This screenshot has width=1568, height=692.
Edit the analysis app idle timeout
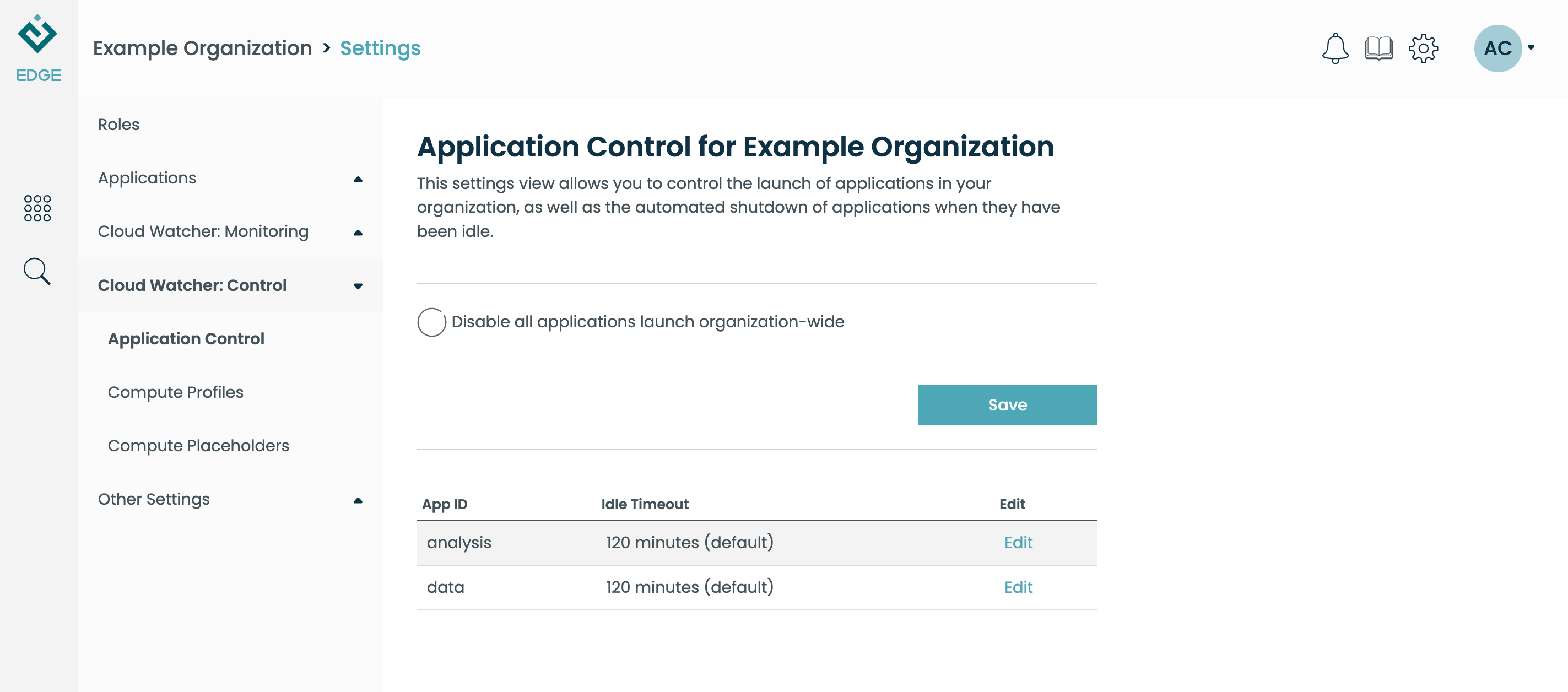point(1018,542)
